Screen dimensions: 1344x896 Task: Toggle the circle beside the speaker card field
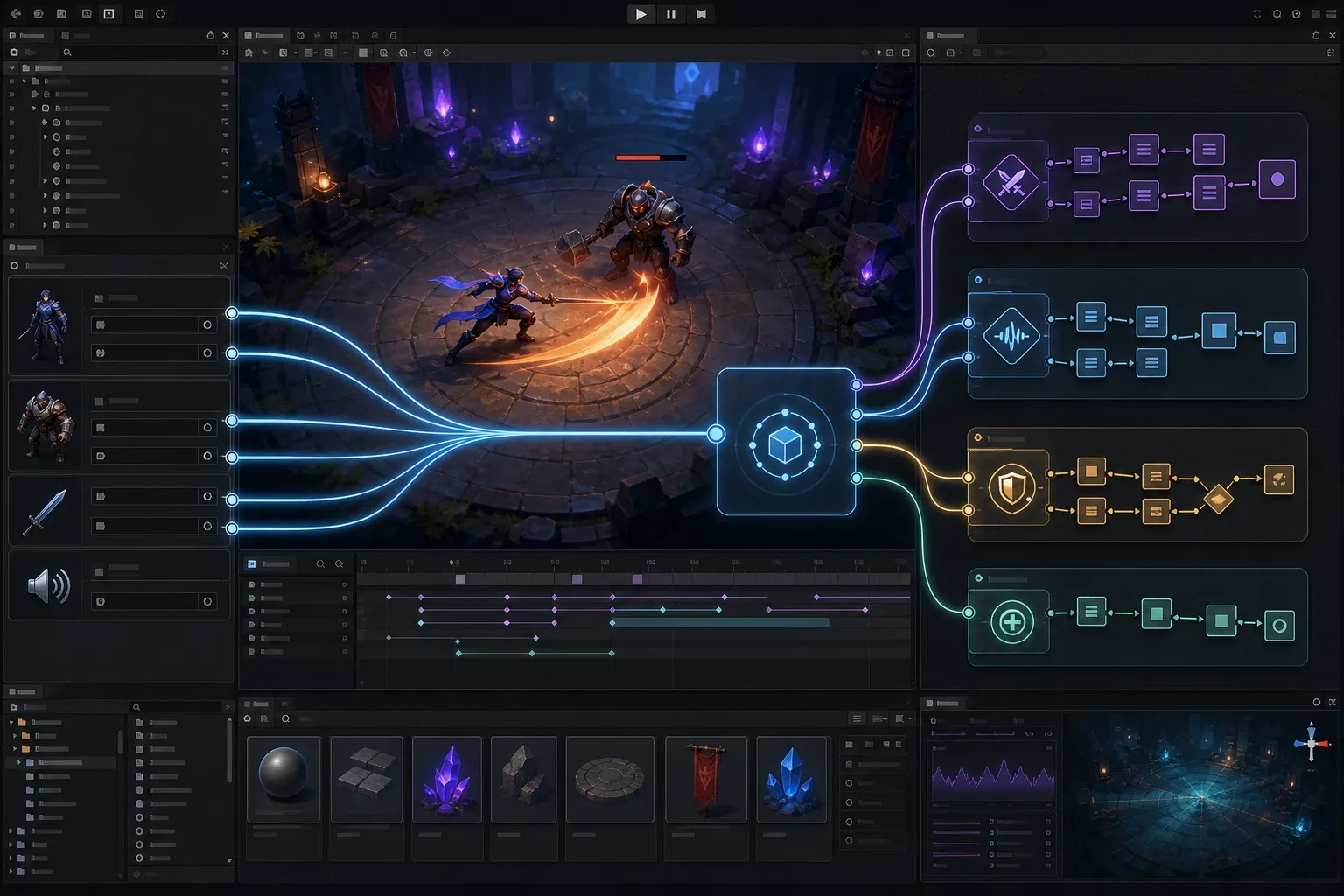coord(207,601)
